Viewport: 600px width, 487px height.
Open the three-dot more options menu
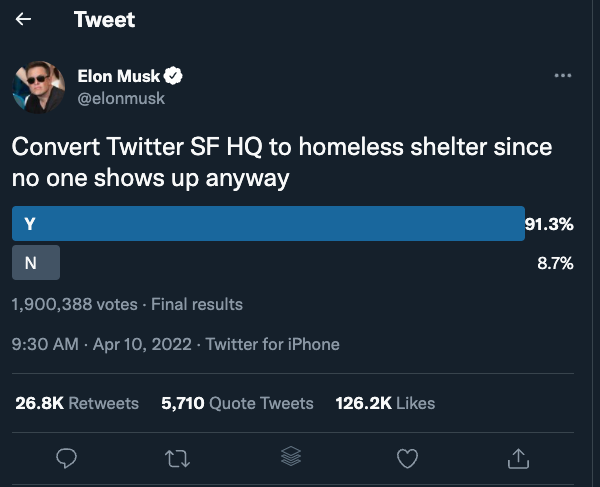(562, 77)
